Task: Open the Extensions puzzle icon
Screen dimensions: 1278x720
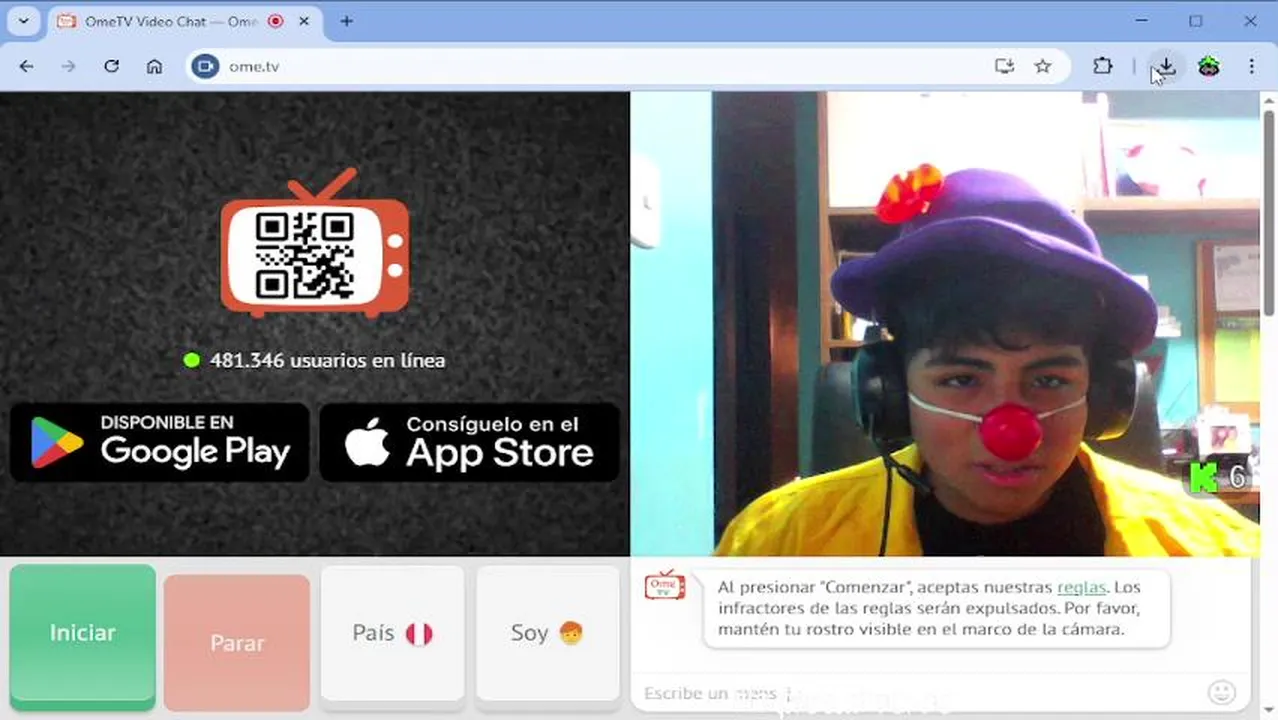Action: point(1102,66)
